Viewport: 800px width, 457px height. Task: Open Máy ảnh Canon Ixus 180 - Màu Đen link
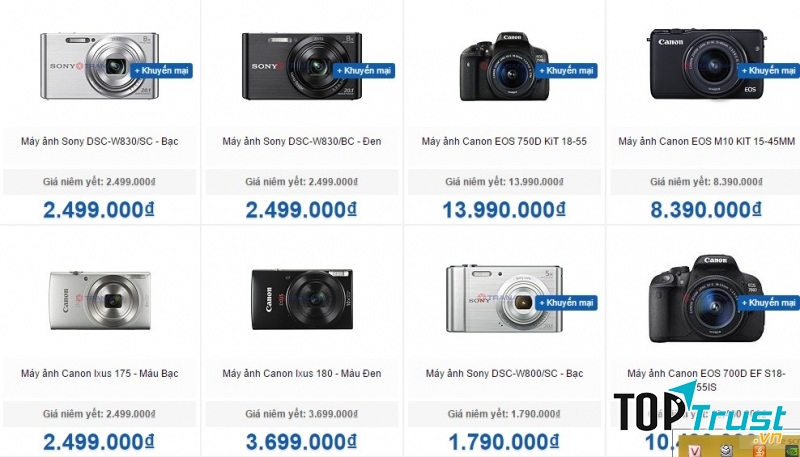[x=302, y=373]
